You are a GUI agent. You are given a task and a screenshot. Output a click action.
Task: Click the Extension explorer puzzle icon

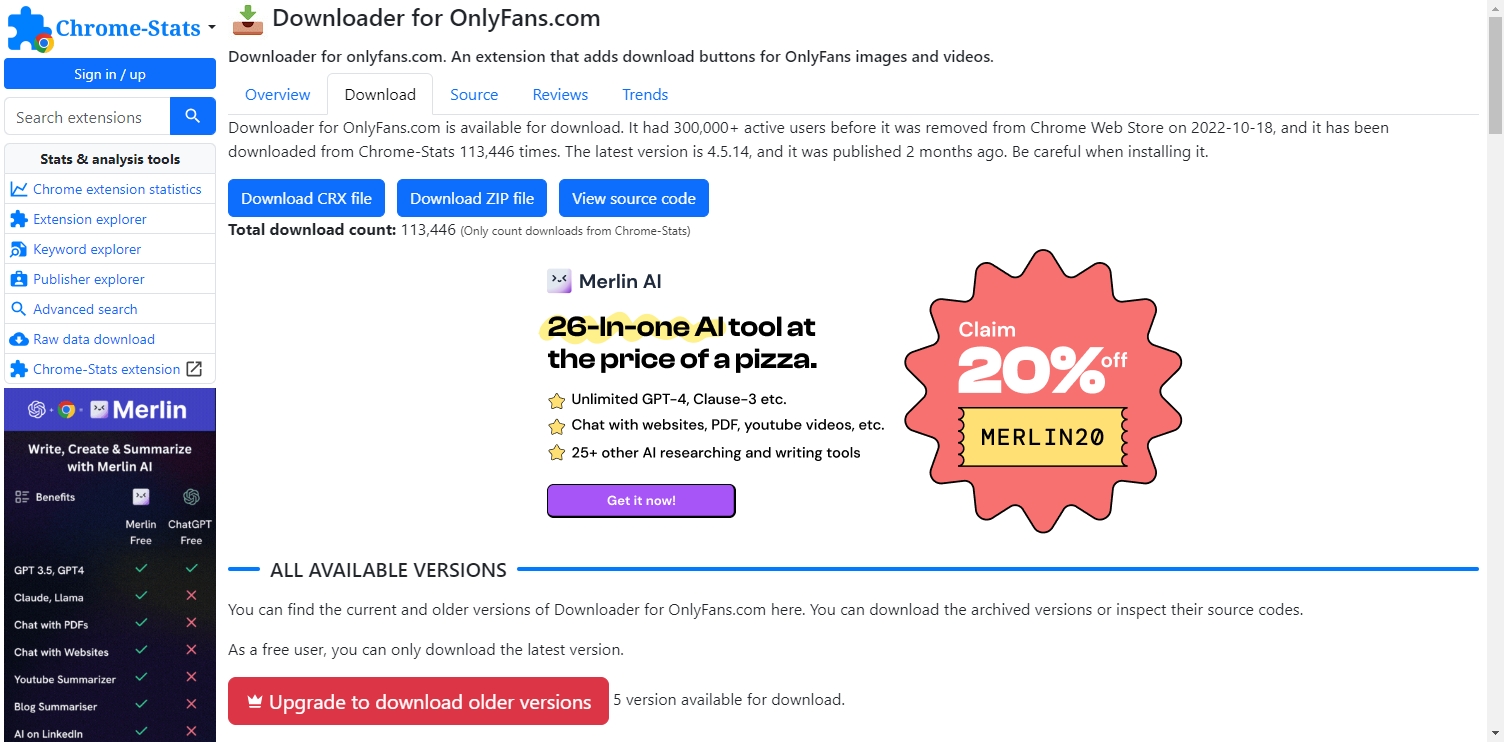click(x=18, y=219)
